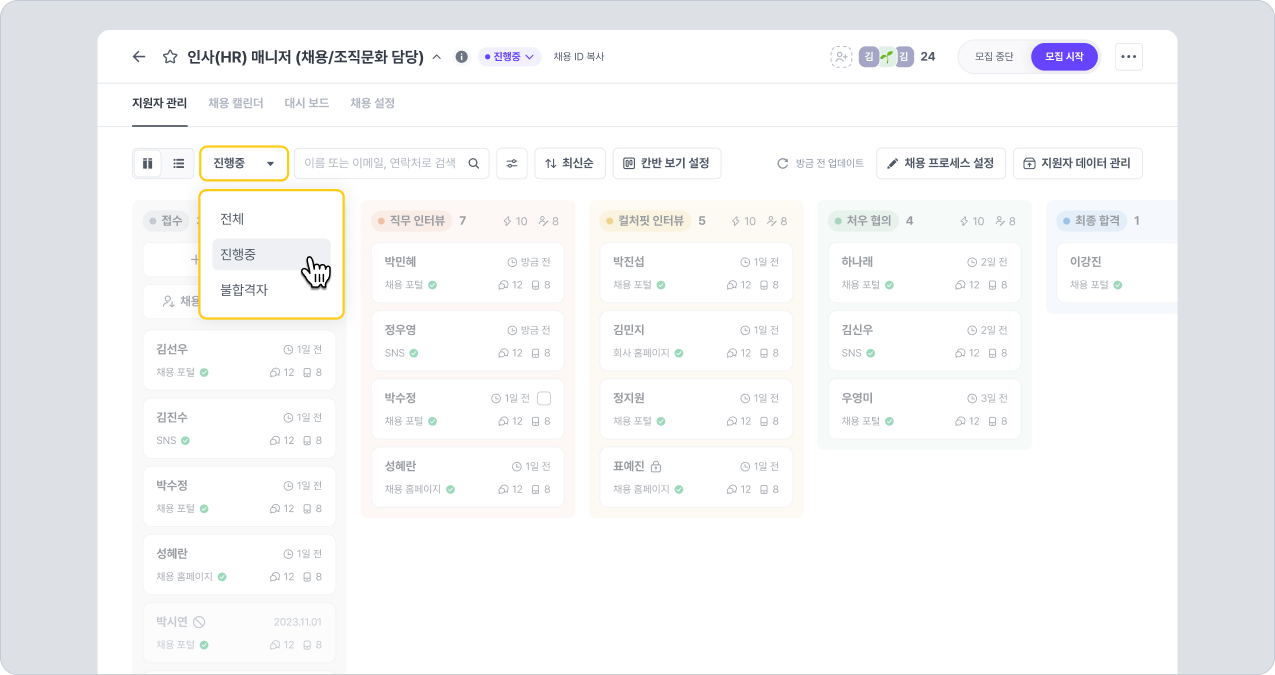Image resolution: width=1275 pixels, height=675 pixels.
Task: Click the refresh icon near 방금 전 업데이트
Action: pyautogui.click(x=783, y=163)
